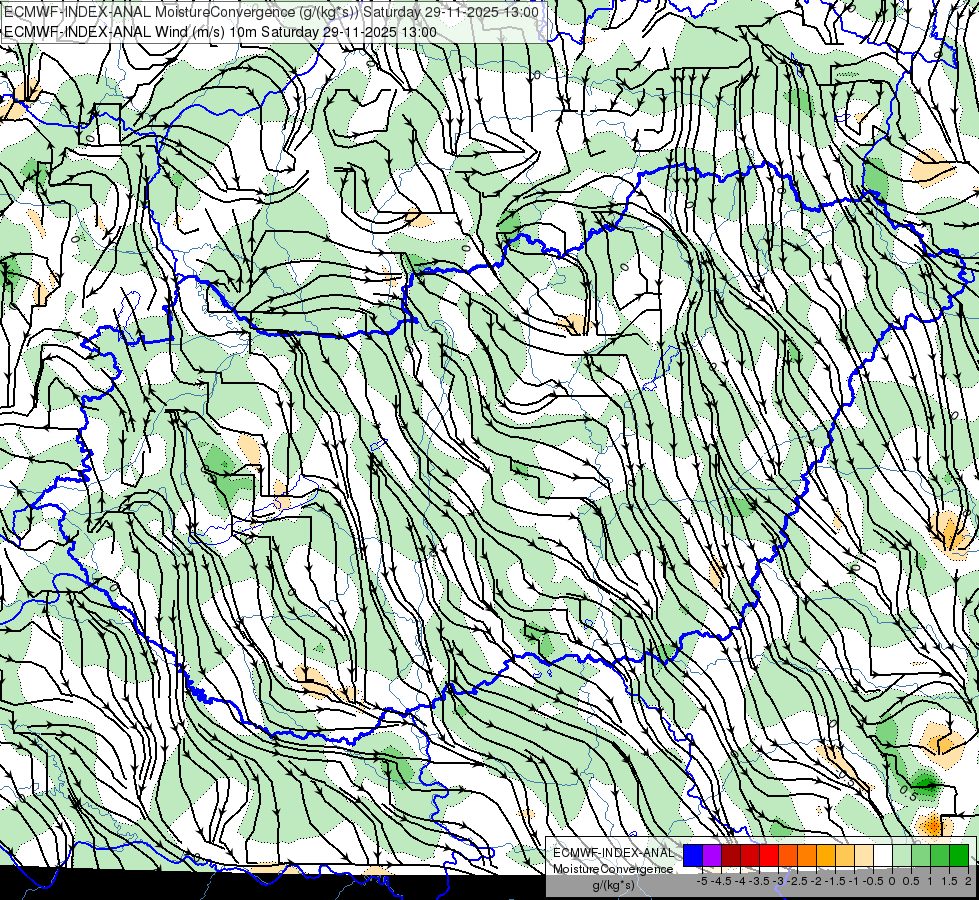Viewport: 979px width, 900px height.
Task: Click the darkest green legend swatch
Action: (x=959, y=855)
